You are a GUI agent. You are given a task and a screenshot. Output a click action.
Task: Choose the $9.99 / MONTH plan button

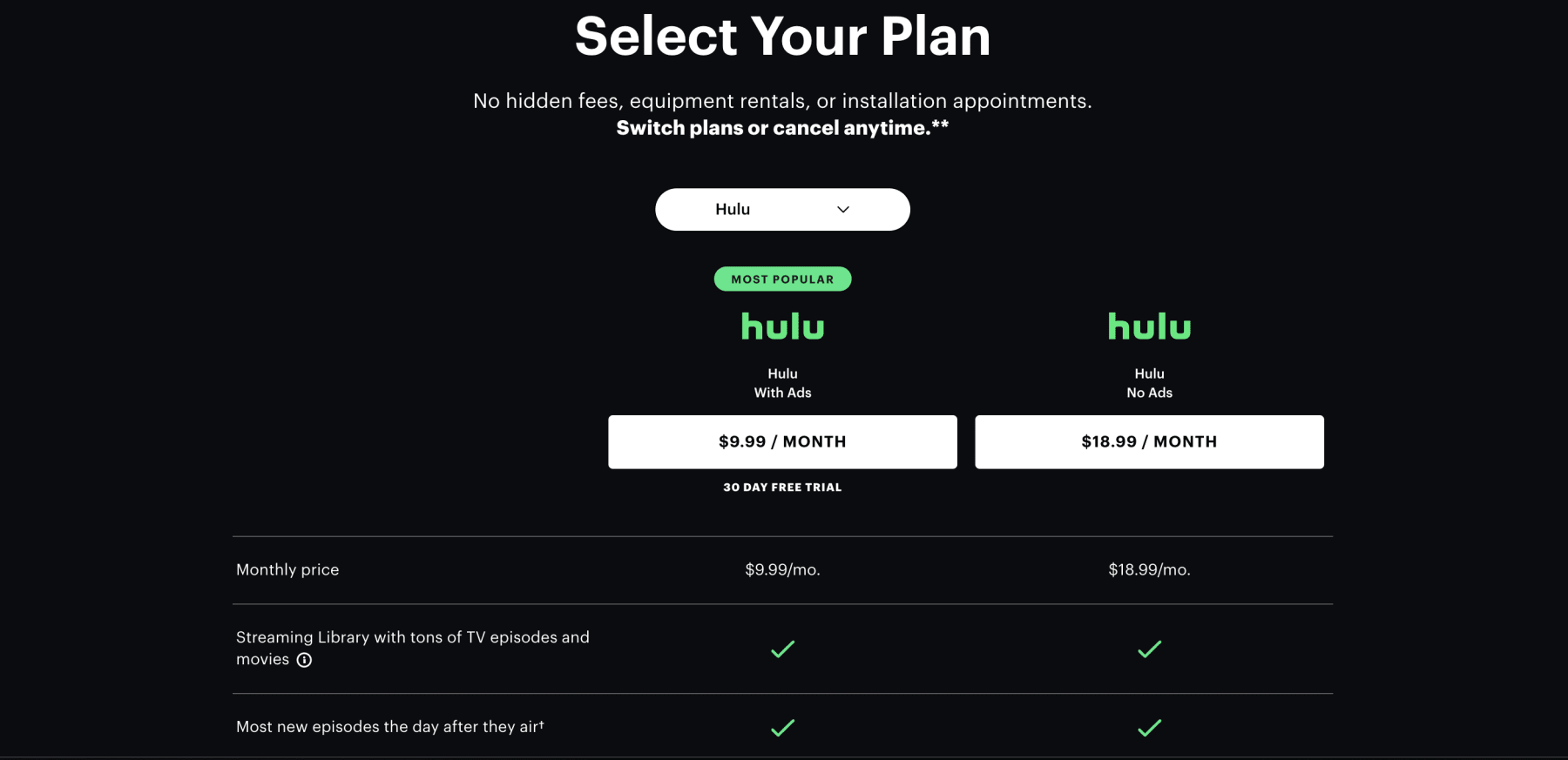782,442
